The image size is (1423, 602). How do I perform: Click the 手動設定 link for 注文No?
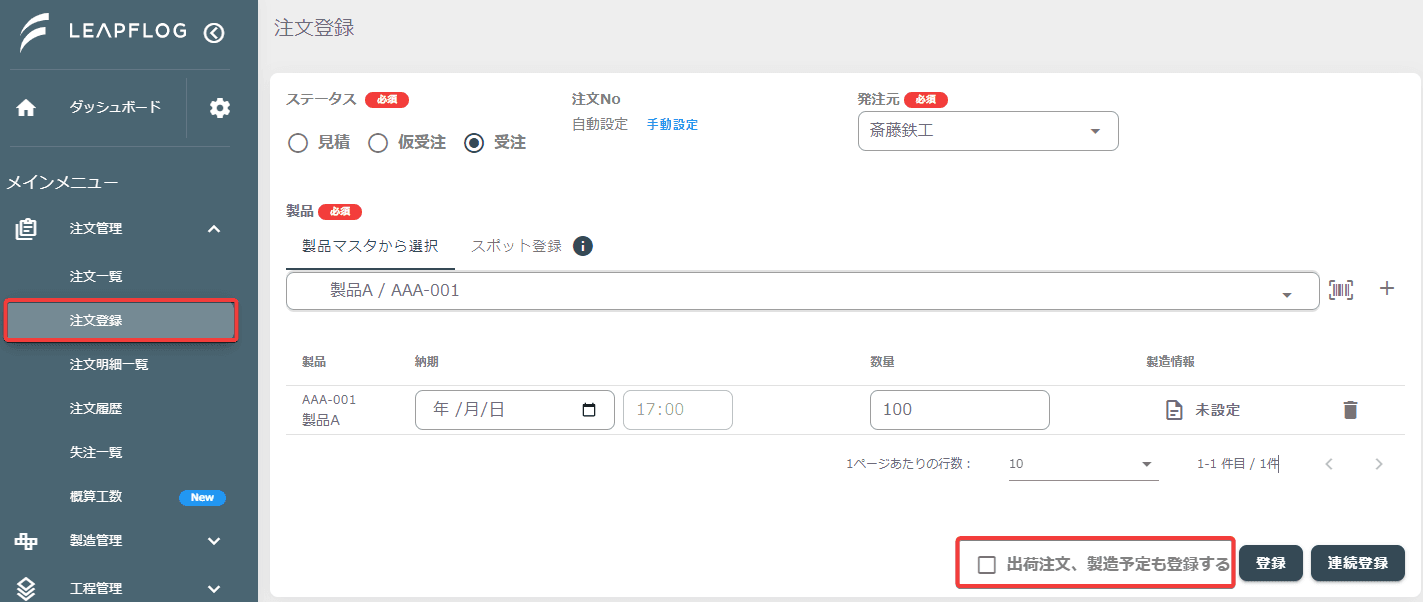tap(672, 125)
